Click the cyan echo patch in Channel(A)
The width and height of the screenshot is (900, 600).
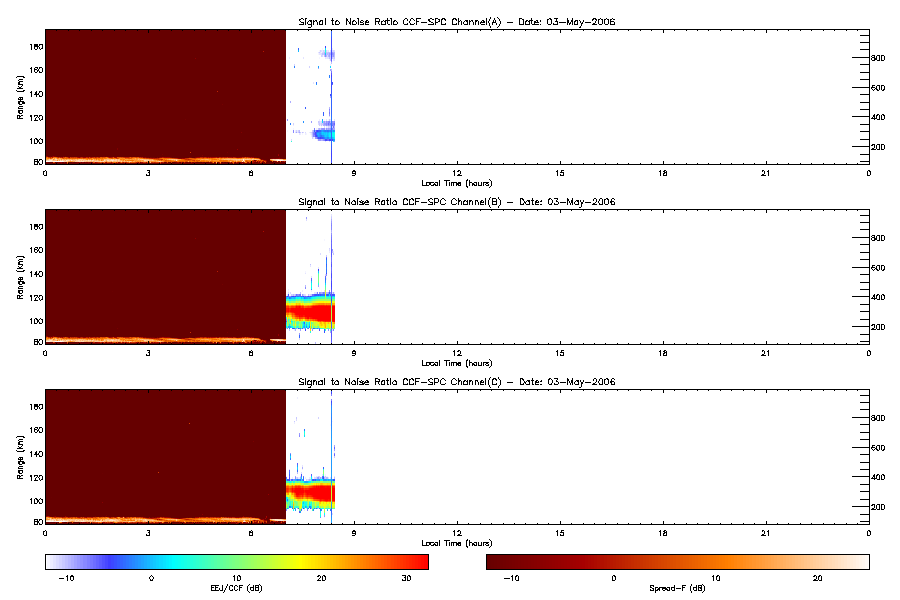(x=325, y=135)
